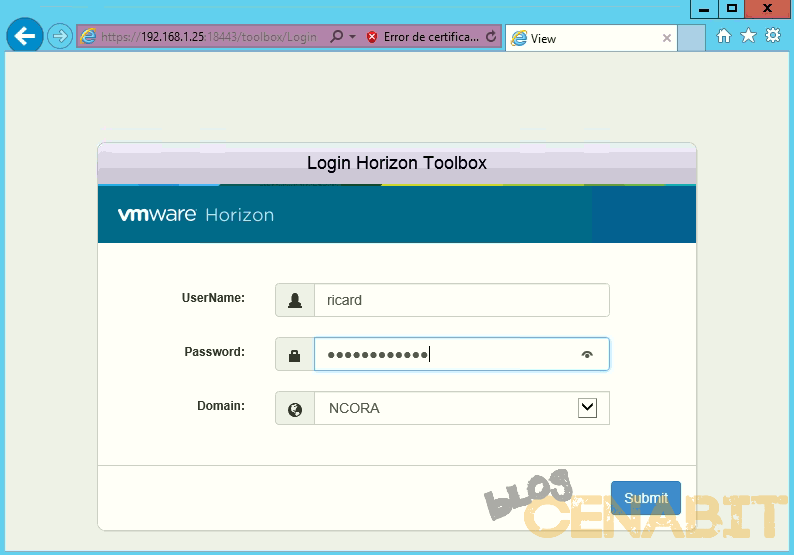Screen dimensions: 794x555
Task: Click the search magnifier icon in address bar
Action: (336, 36)
